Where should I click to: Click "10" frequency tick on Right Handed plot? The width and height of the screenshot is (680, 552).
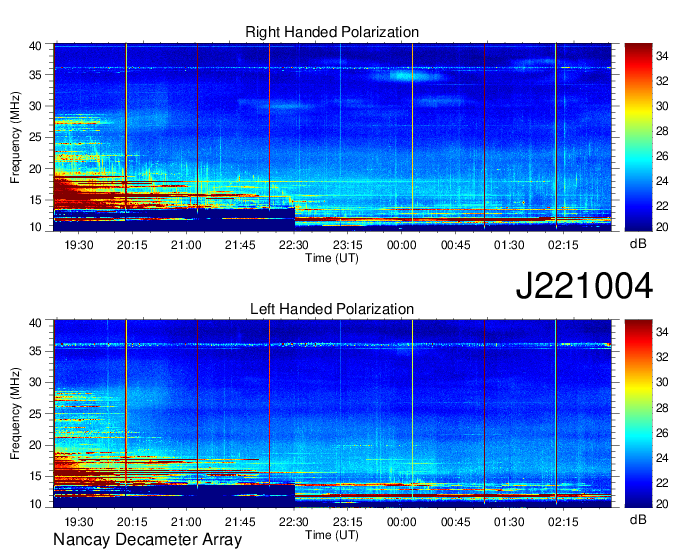click(x=35, y=227)
